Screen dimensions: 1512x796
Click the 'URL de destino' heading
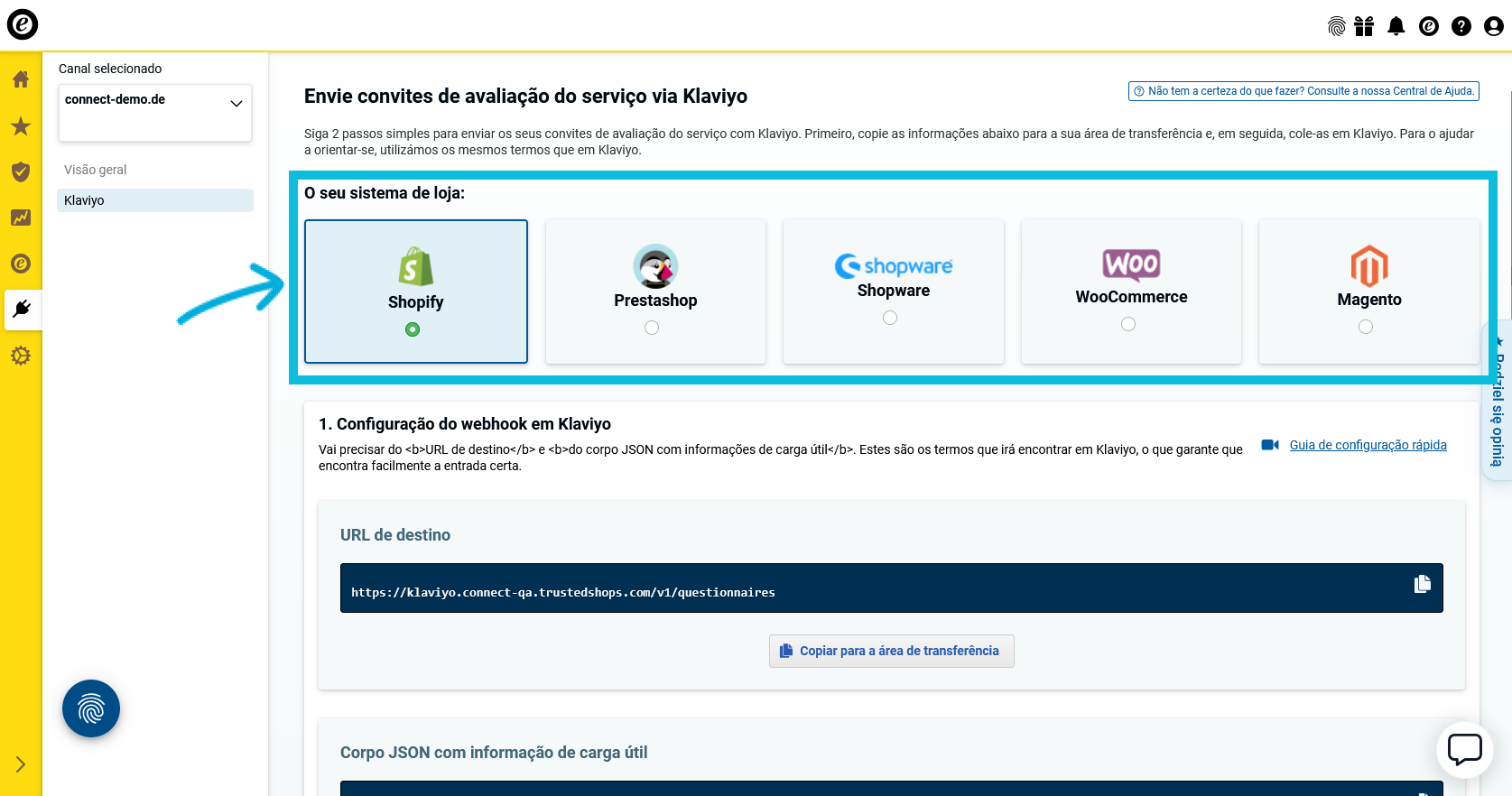[395, 535]
